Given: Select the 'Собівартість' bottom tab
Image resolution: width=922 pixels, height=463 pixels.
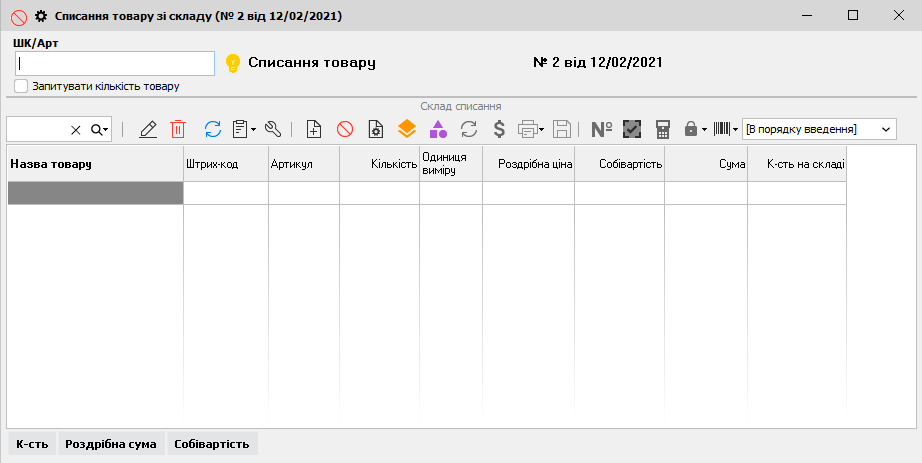Looking at the screenshot, I should click(212, 444).
